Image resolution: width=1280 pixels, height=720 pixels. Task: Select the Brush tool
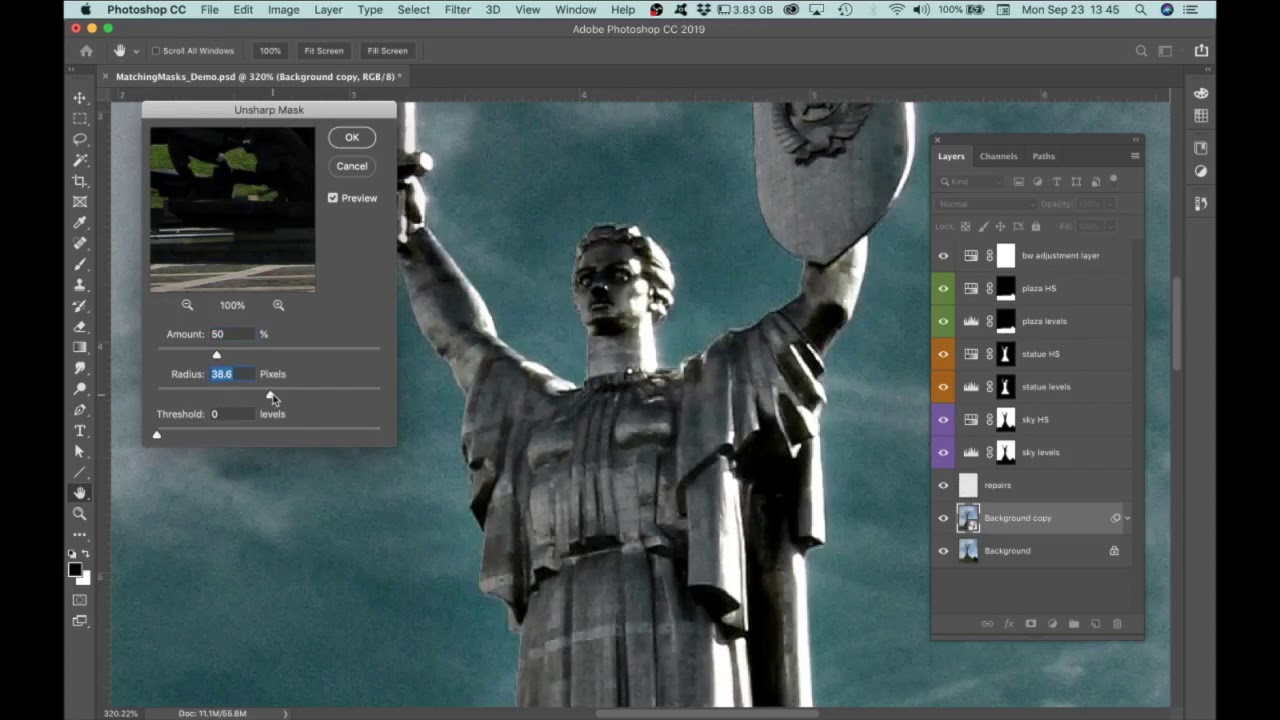coord(79,264)
